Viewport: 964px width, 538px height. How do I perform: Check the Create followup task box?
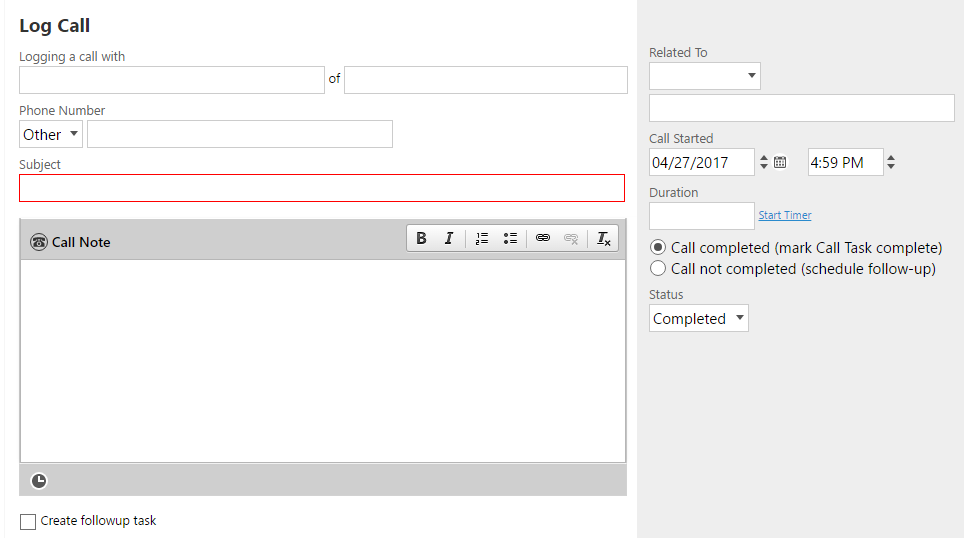[28, 521]
